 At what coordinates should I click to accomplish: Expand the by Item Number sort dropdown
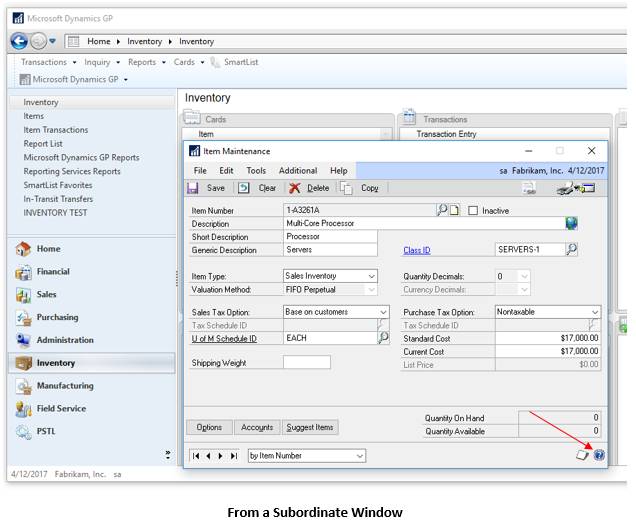click(359, 456)
